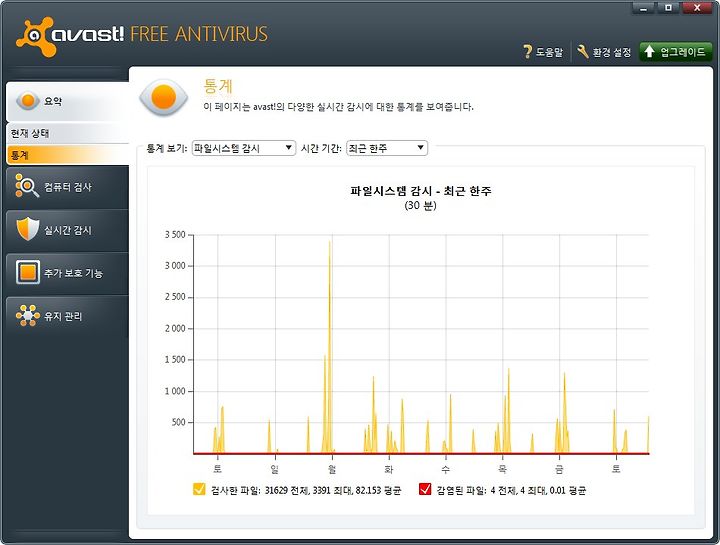The image size is (720, 545).
Task: Click the molecule icon for 유지 관리
Action: click(x=28, y=315)
